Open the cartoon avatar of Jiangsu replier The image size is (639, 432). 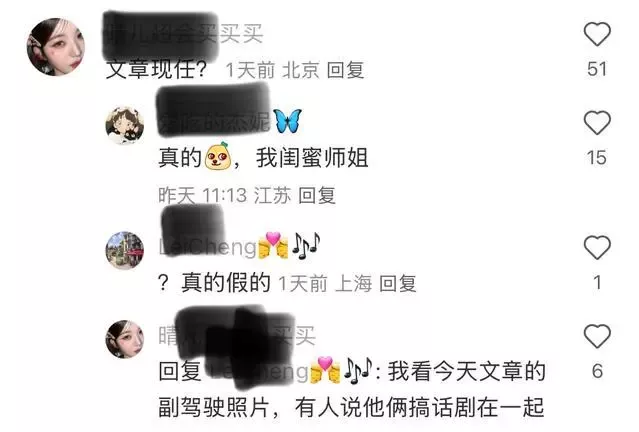125,126
